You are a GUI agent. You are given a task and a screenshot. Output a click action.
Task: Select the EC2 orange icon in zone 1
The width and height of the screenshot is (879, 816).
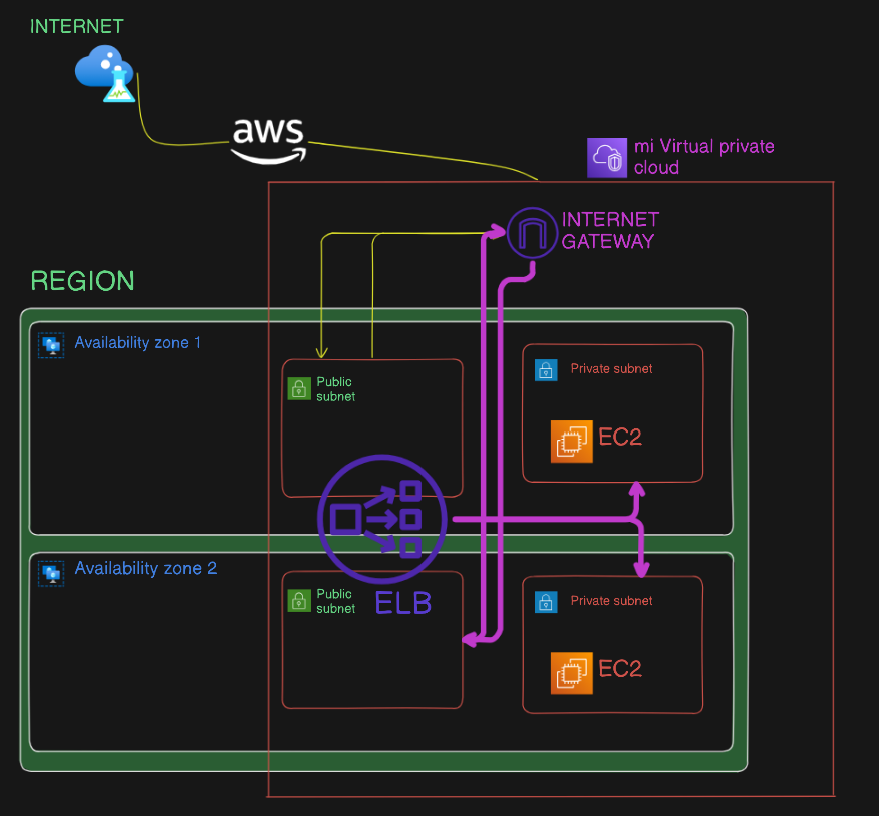coord(571,441)
